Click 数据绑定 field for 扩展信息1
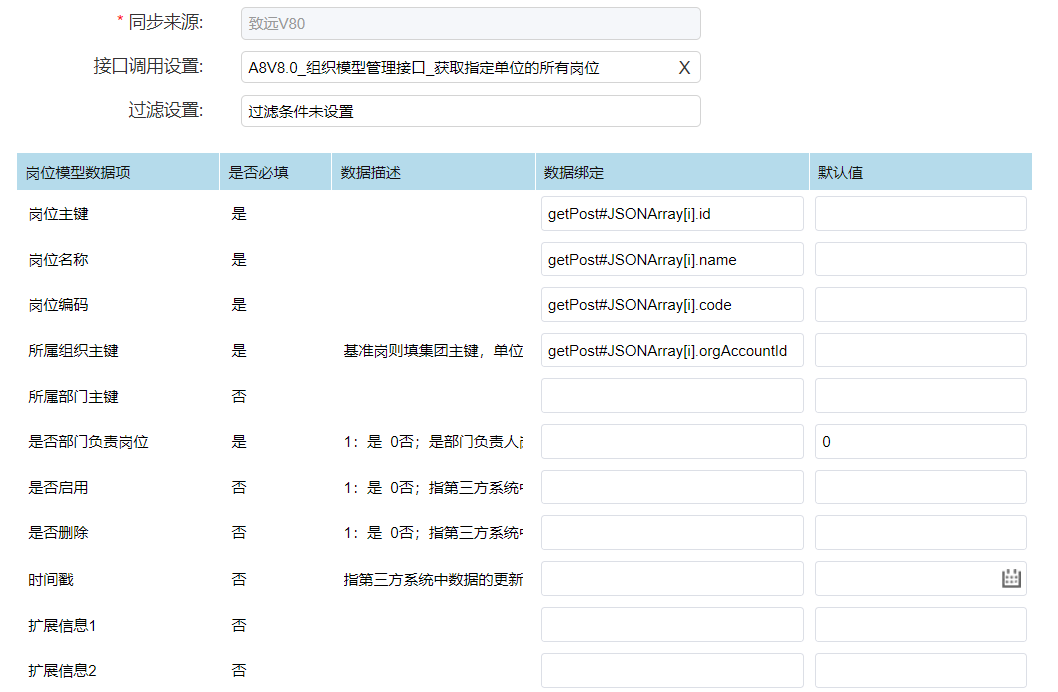This screenshot has width=1058, height=692. tap(672, 625)
